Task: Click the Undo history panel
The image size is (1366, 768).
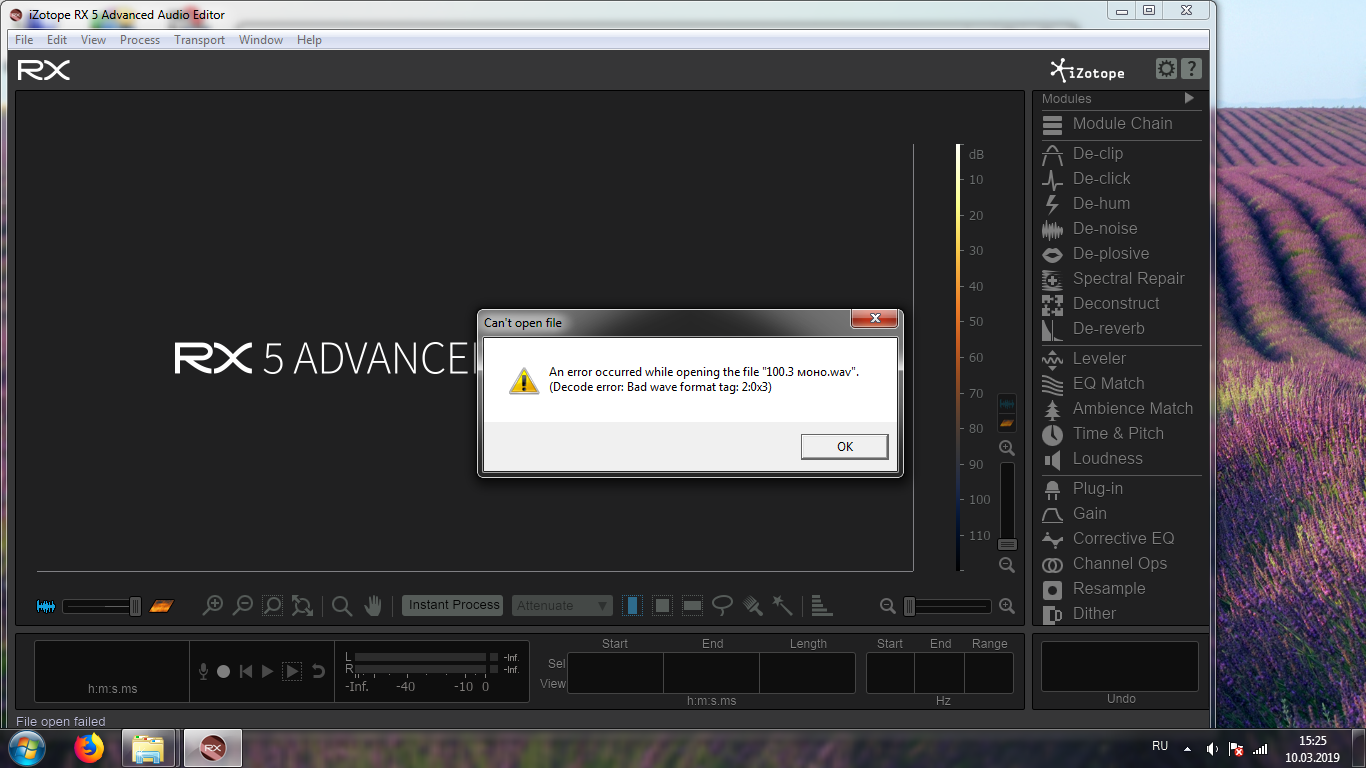Action: click(x=1120, y=667)
